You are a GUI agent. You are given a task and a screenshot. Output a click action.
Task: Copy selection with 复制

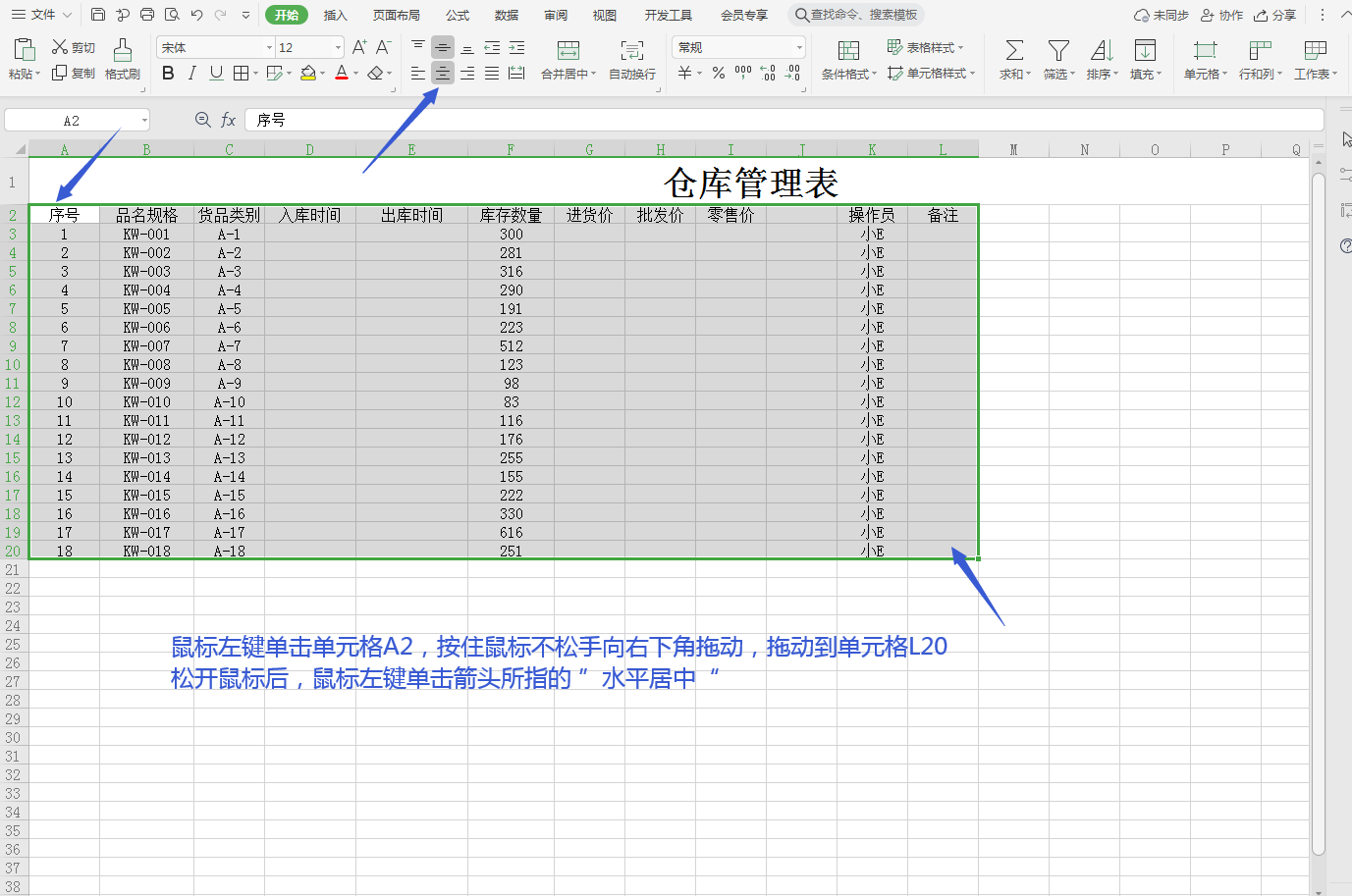click(x=74, y=74)
